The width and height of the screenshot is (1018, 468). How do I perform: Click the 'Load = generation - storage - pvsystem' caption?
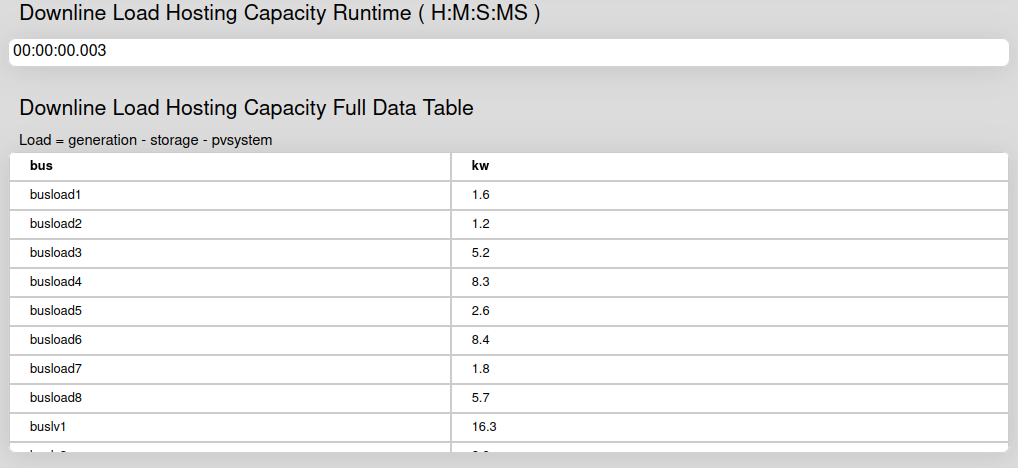pos(145,140)
